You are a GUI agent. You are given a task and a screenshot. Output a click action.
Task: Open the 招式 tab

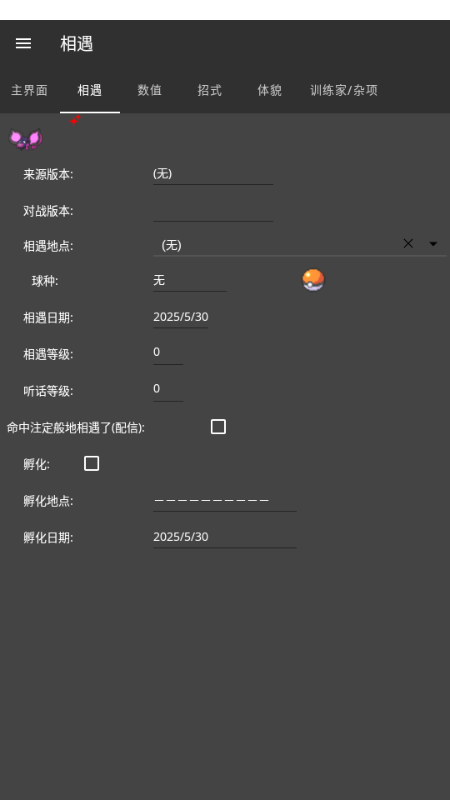210,91
